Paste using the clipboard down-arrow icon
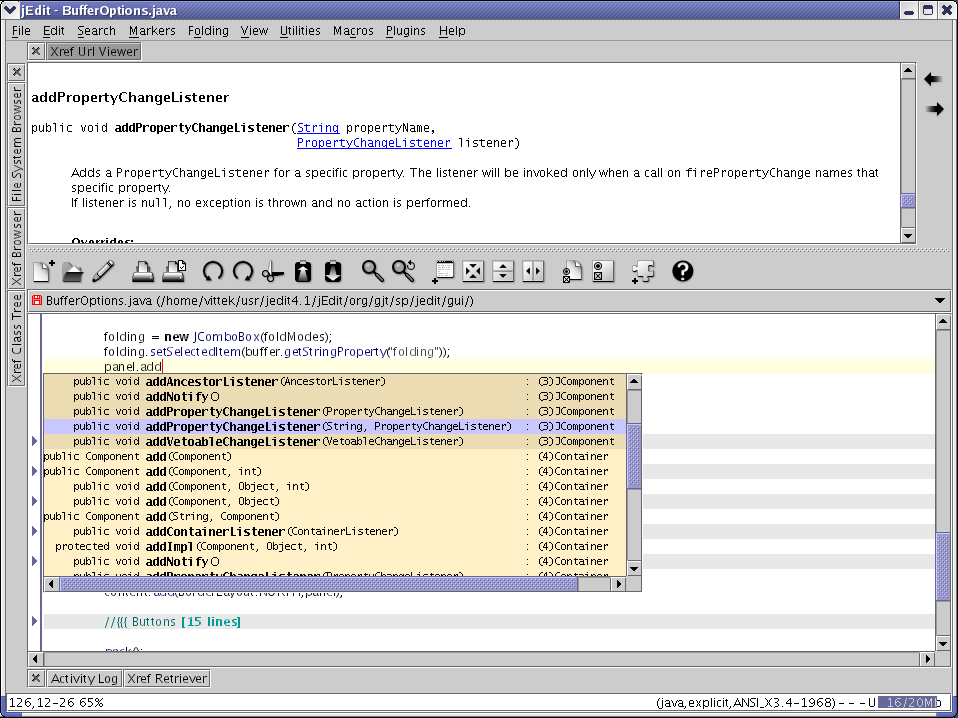This screenshot has height=718, width=958. click(x=332, y=271)
